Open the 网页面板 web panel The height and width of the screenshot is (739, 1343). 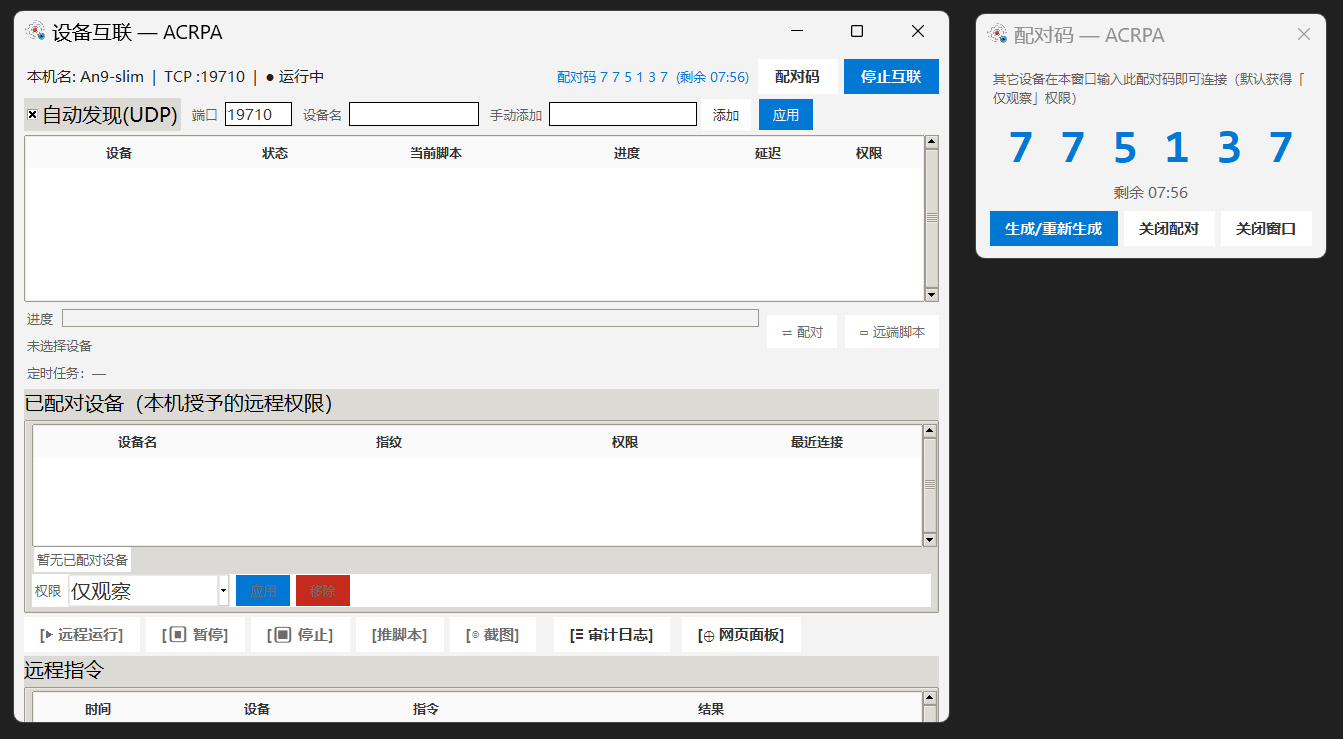pos(741,635)
